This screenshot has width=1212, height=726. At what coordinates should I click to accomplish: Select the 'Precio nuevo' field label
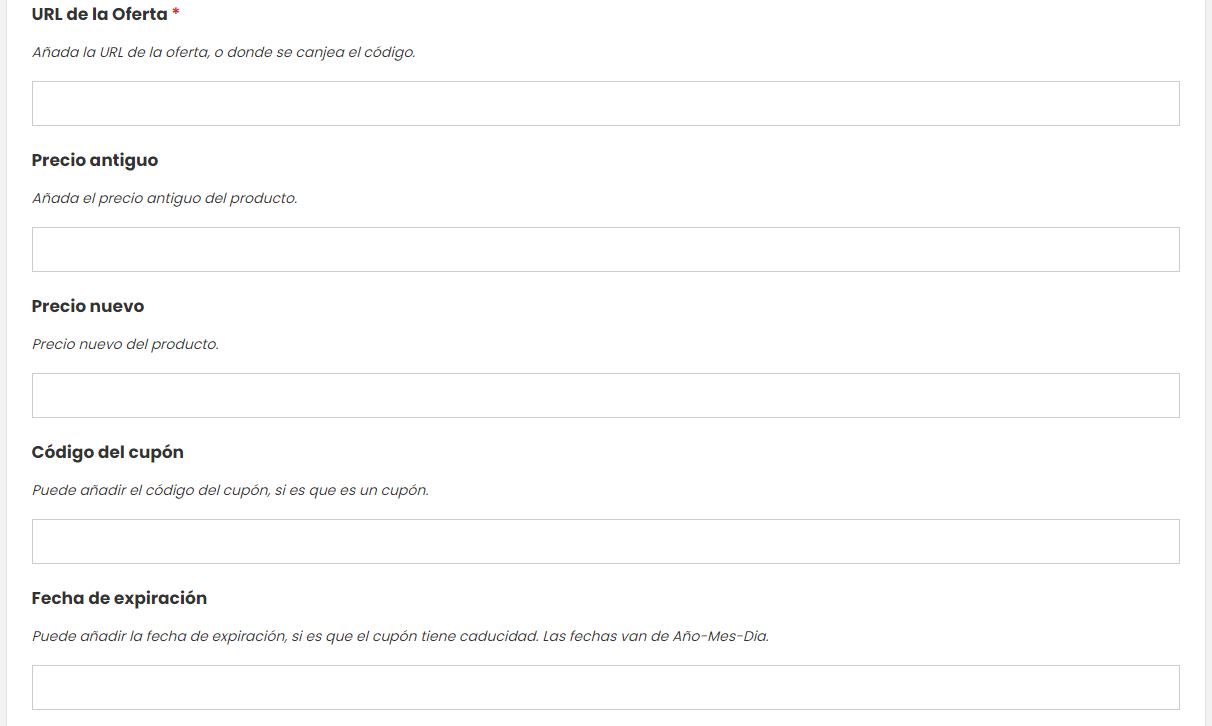[x=88, y=307]
